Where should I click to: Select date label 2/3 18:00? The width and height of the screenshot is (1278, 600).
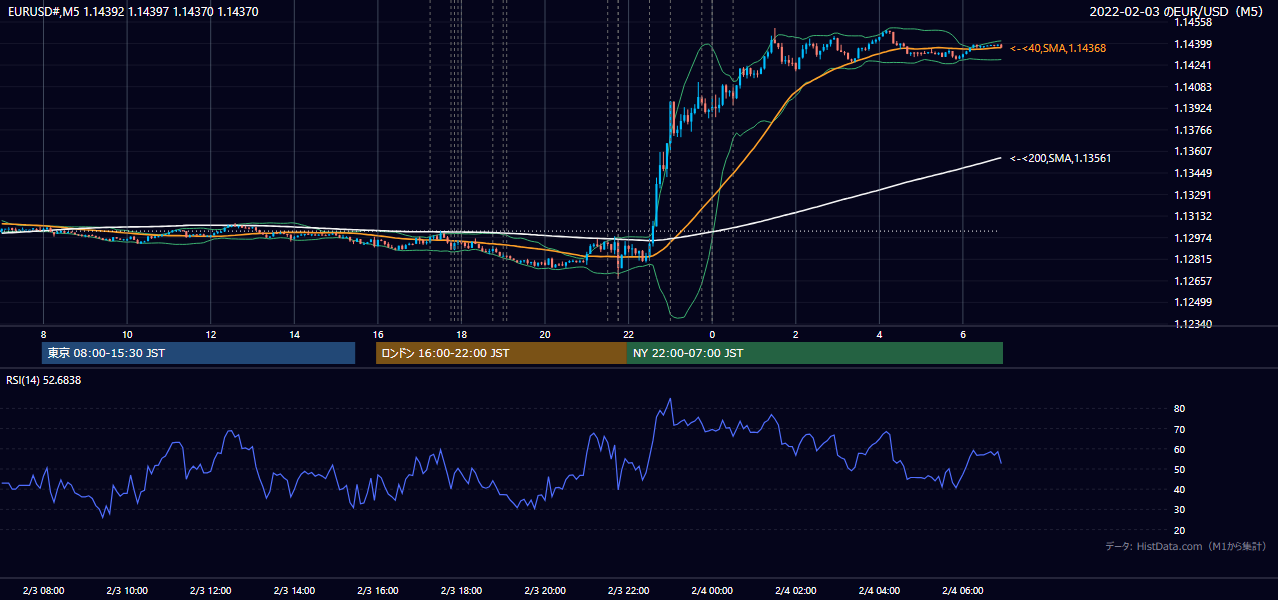click(x=461, y=591)
